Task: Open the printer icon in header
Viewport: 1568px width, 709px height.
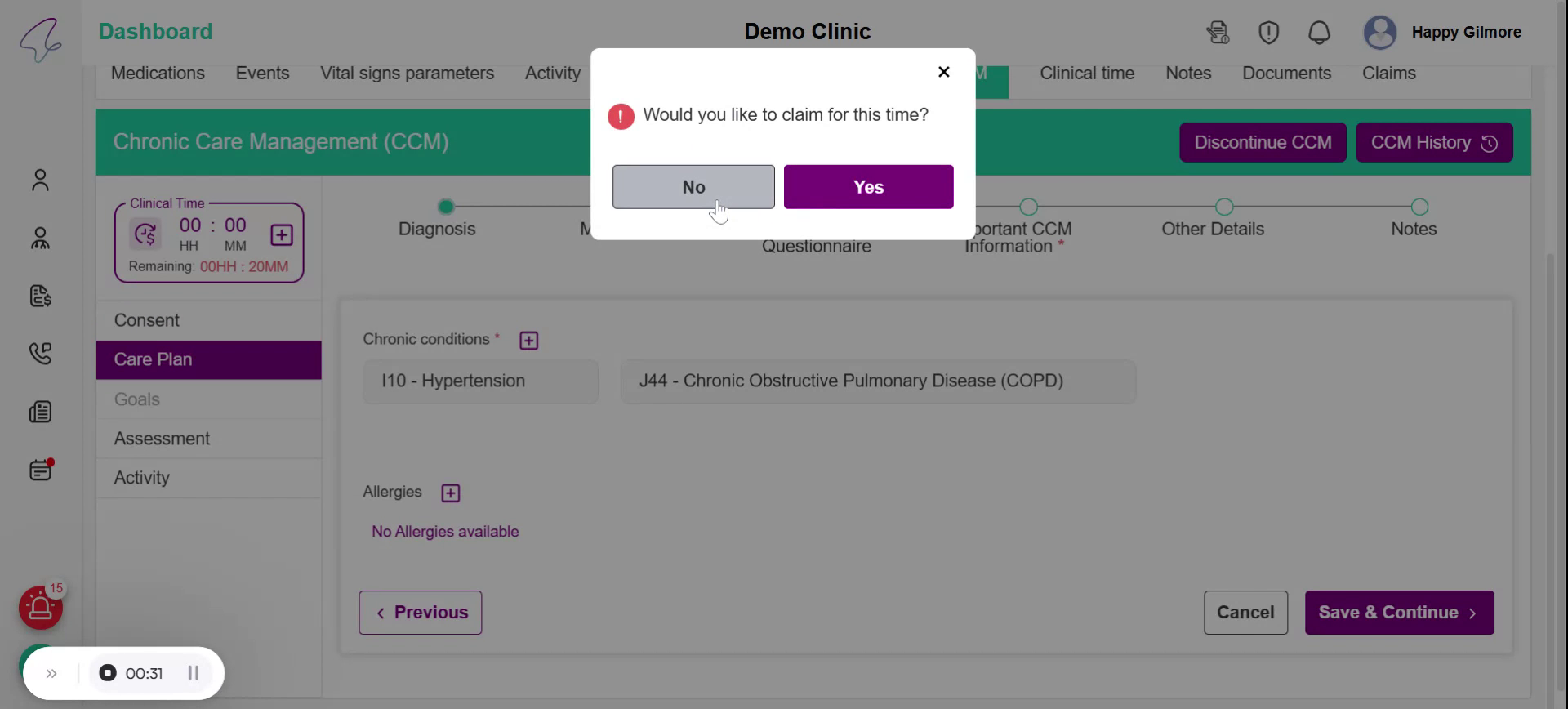Action: (1218, 33)
